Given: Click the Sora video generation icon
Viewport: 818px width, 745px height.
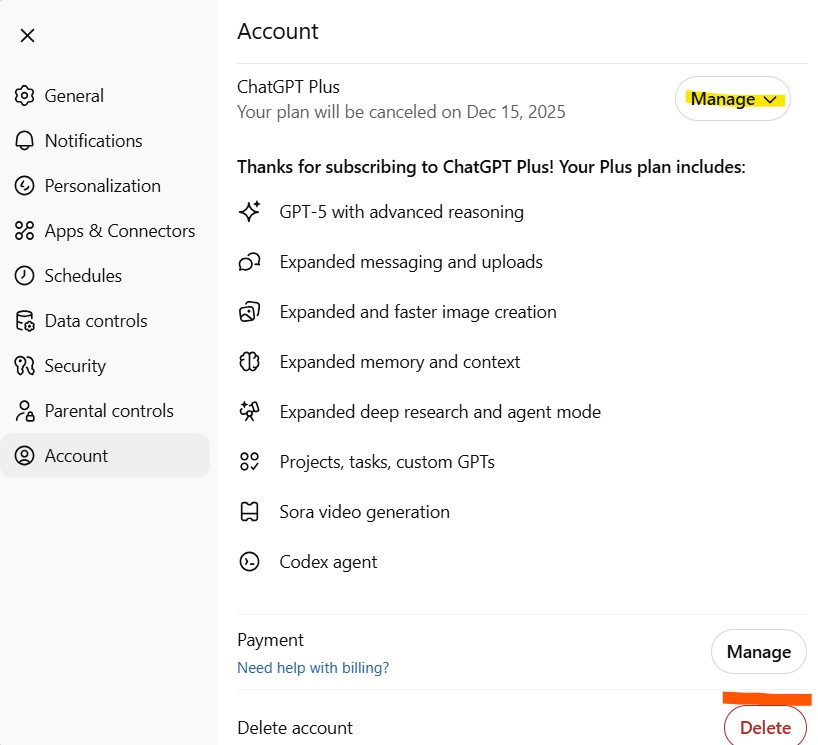Looking at the screenshot, I should pos(249,512).
